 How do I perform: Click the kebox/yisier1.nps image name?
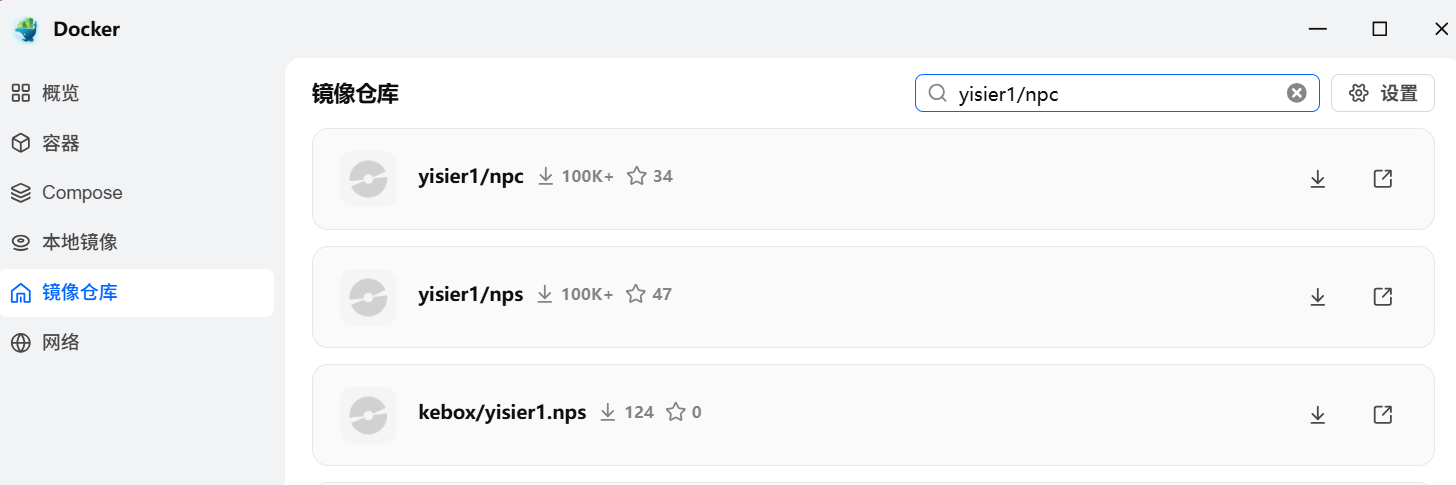[502, 412]
